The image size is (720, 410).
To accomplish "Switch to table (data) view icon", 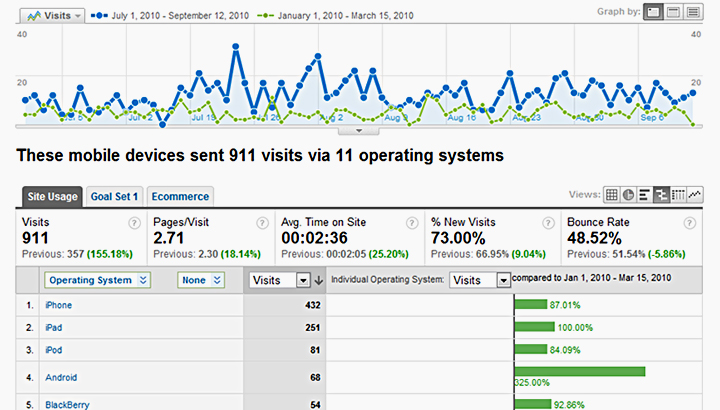I will (x=611, y=195).
